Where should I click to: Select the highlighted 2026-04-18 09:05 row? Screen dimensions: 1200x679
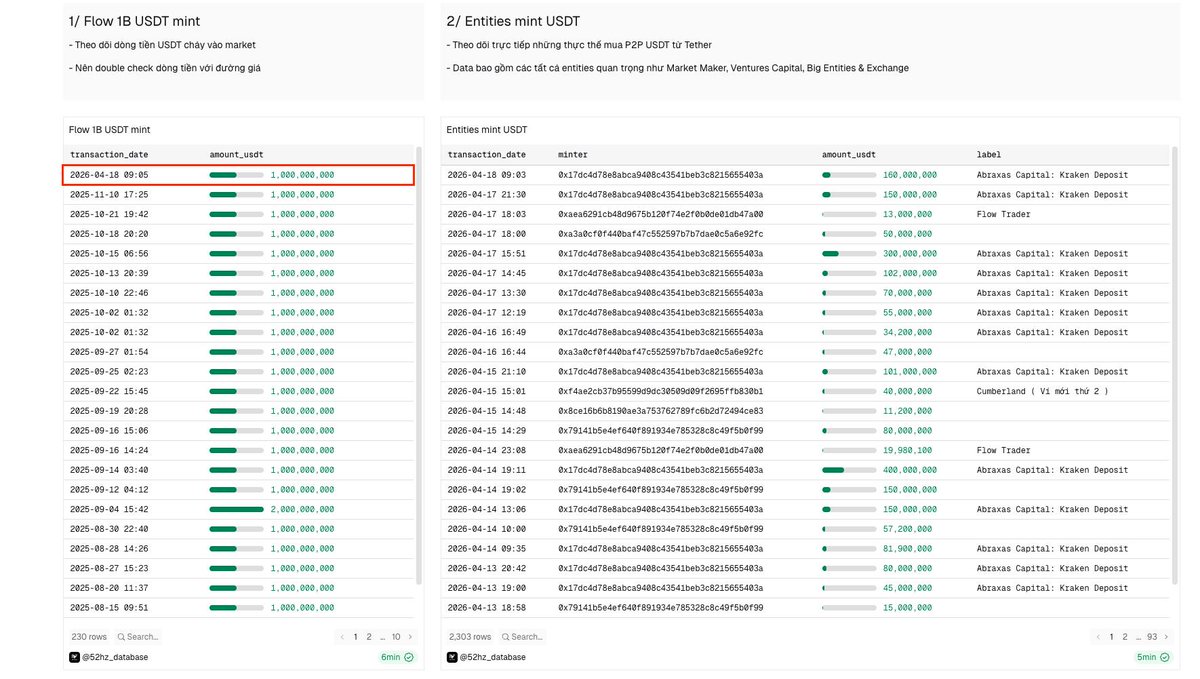pyautogui.click(x=238, y=175)
